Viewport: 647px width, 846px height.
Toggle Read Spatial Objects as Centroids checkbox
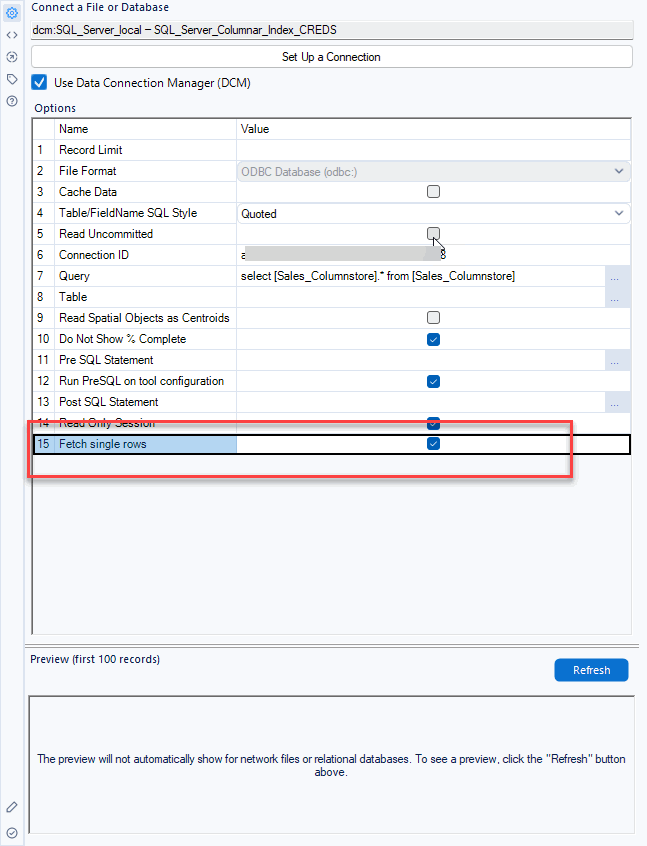pos(433,318)
